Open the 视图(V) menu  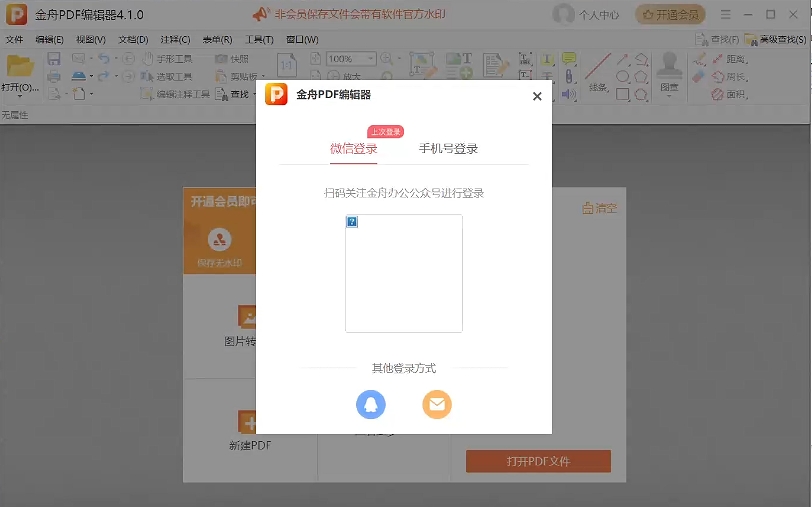(x=91, y=39)
